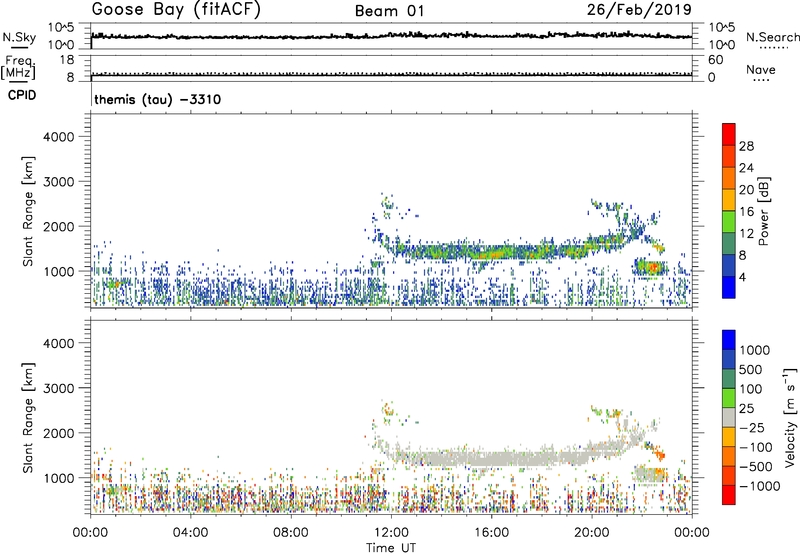
Task: Pick the bottom red segment of Velocity color bar
Action: (729, 495)
